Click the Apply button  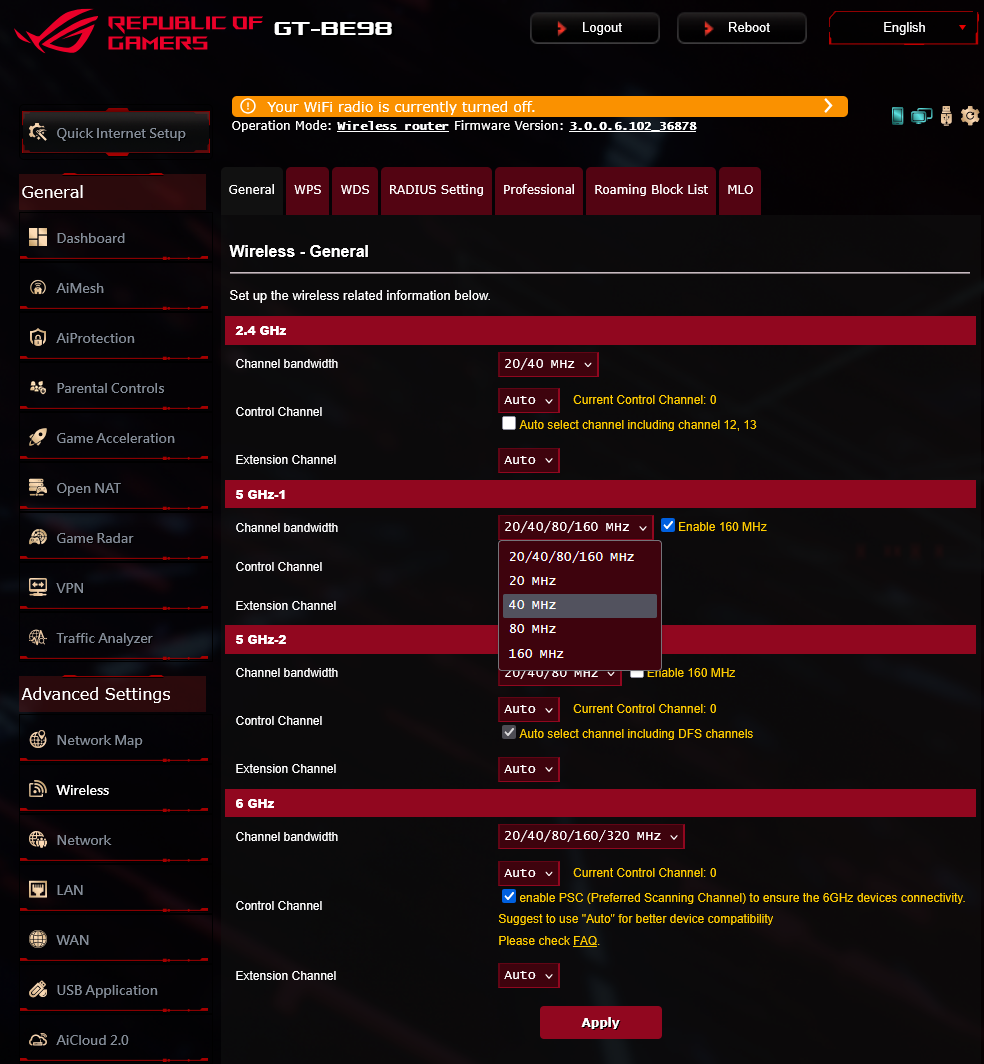click(x=601, y=1023)
